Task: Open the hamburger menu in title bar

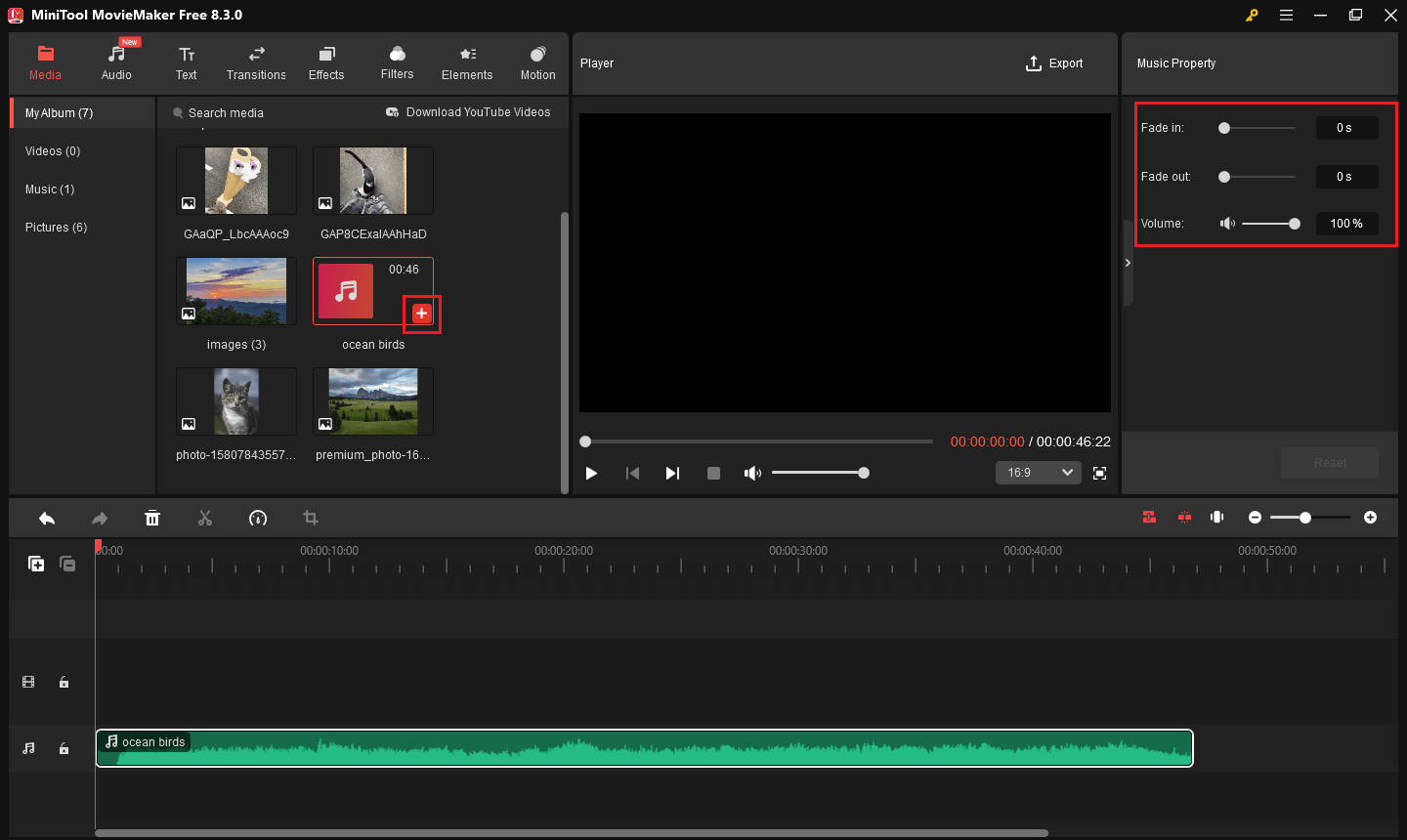Action: pos(1286,15)
